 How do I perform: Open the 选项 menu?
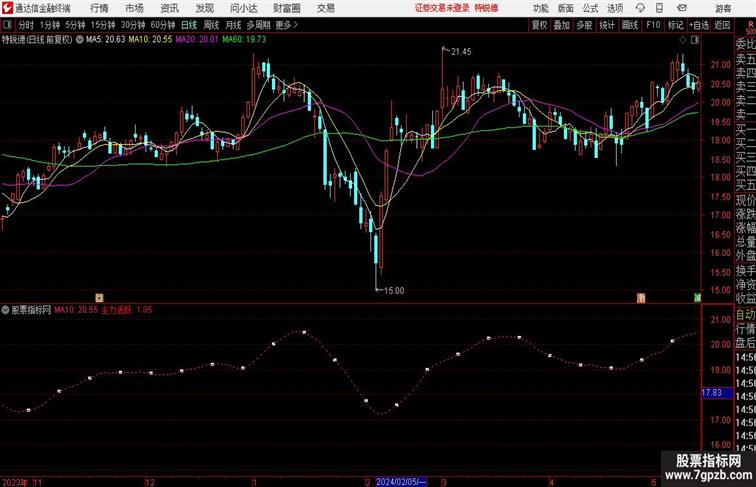[x=615, y=9]
